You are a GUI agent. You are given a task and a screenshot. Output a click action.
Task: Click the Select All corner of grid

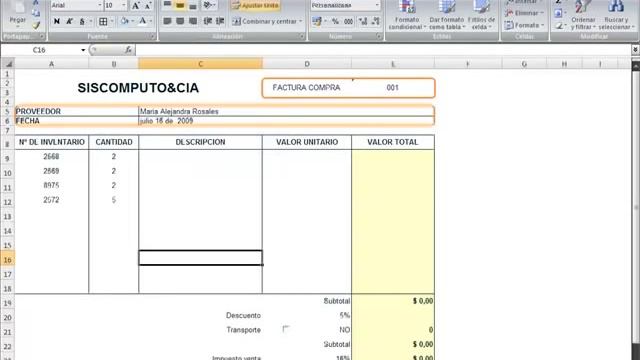pyautogui.click(x=8, y=64)
